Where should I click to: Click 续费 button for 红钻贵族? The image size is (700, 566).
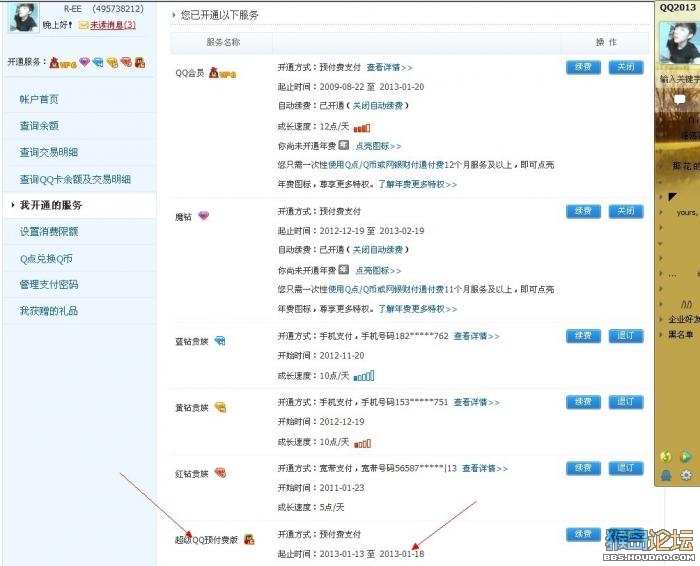coord(583,468)
